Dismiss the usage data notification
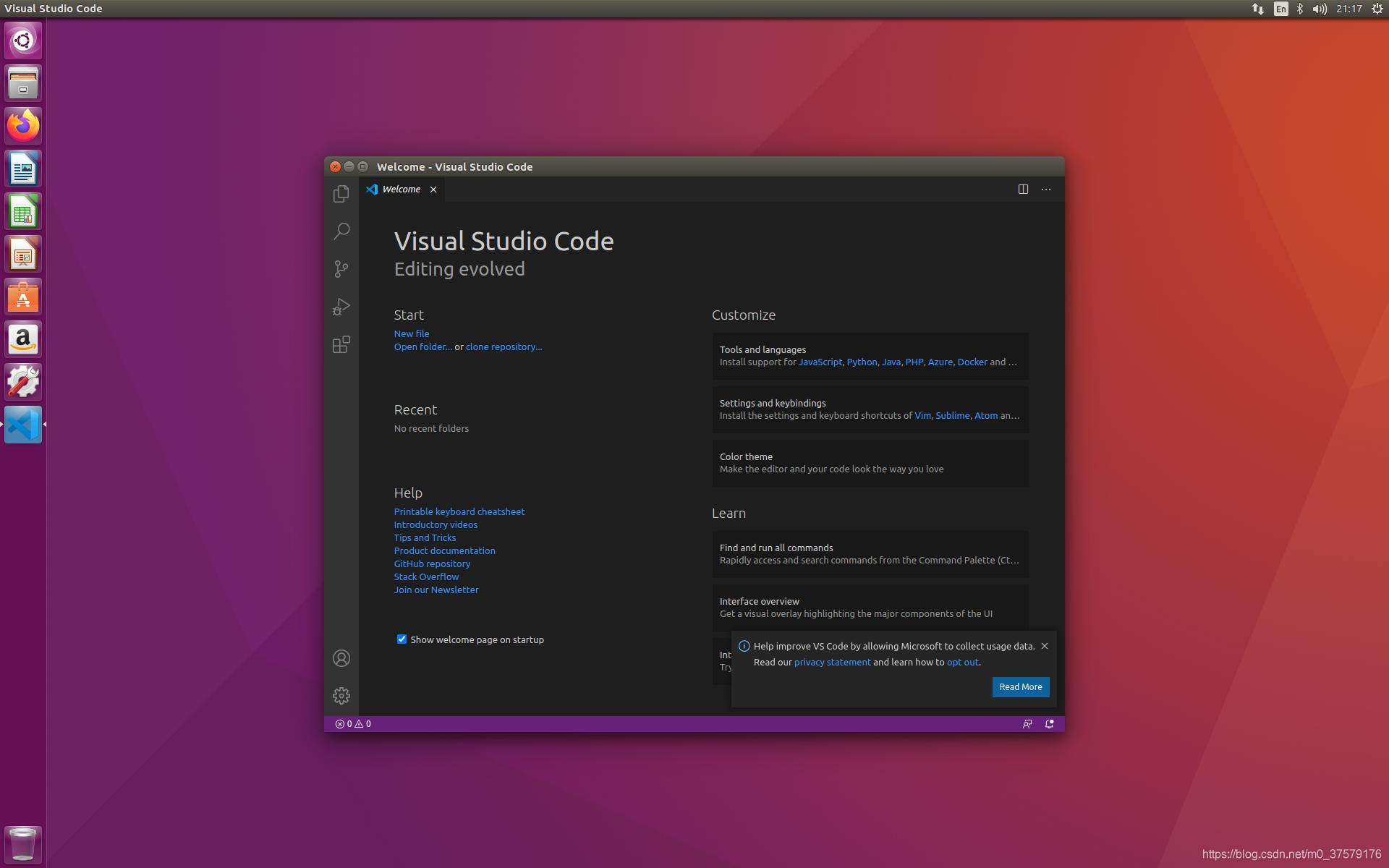 coord(1045,646)
